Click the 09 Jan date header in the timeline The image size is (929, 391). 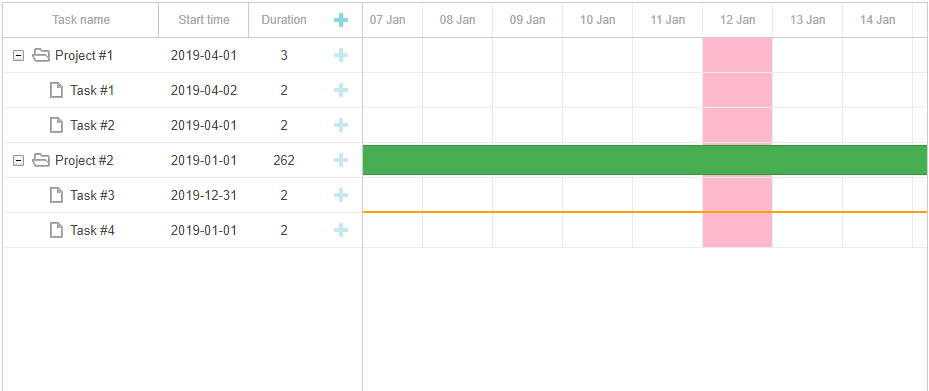(x=527, y=20)
